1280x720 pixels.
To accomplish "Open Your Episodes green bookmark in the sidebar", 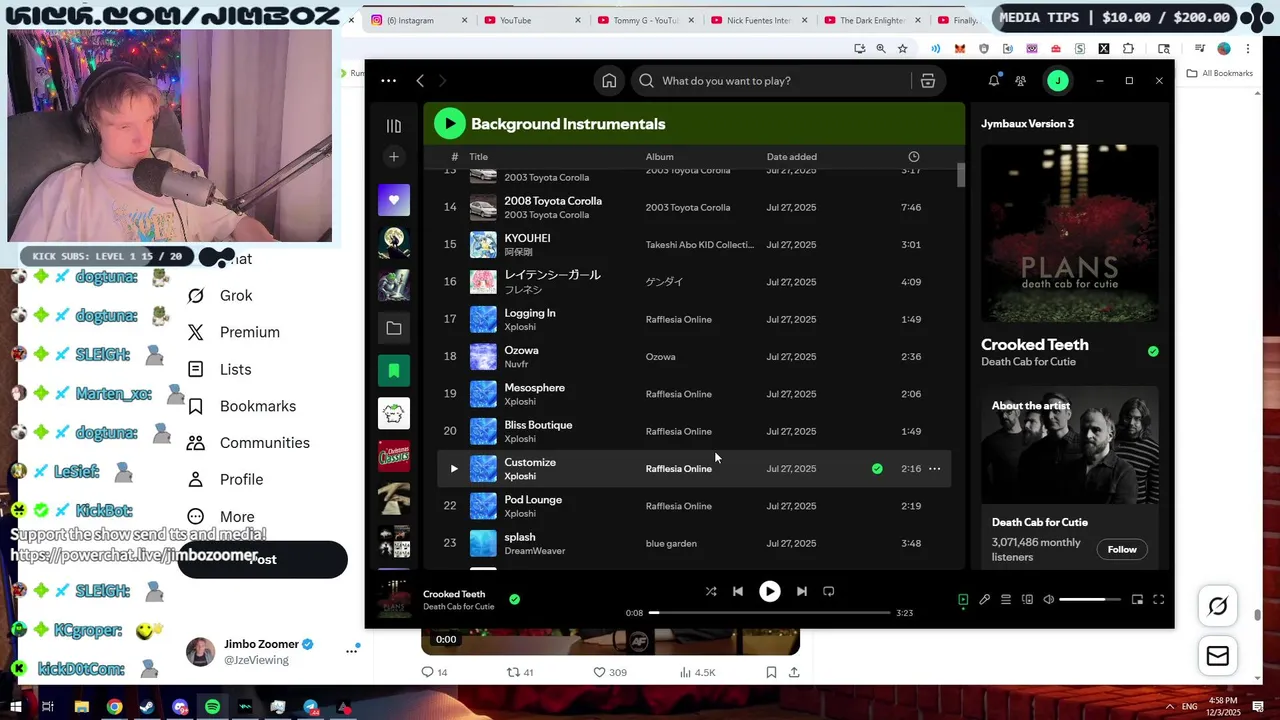I will click(394, 371).
